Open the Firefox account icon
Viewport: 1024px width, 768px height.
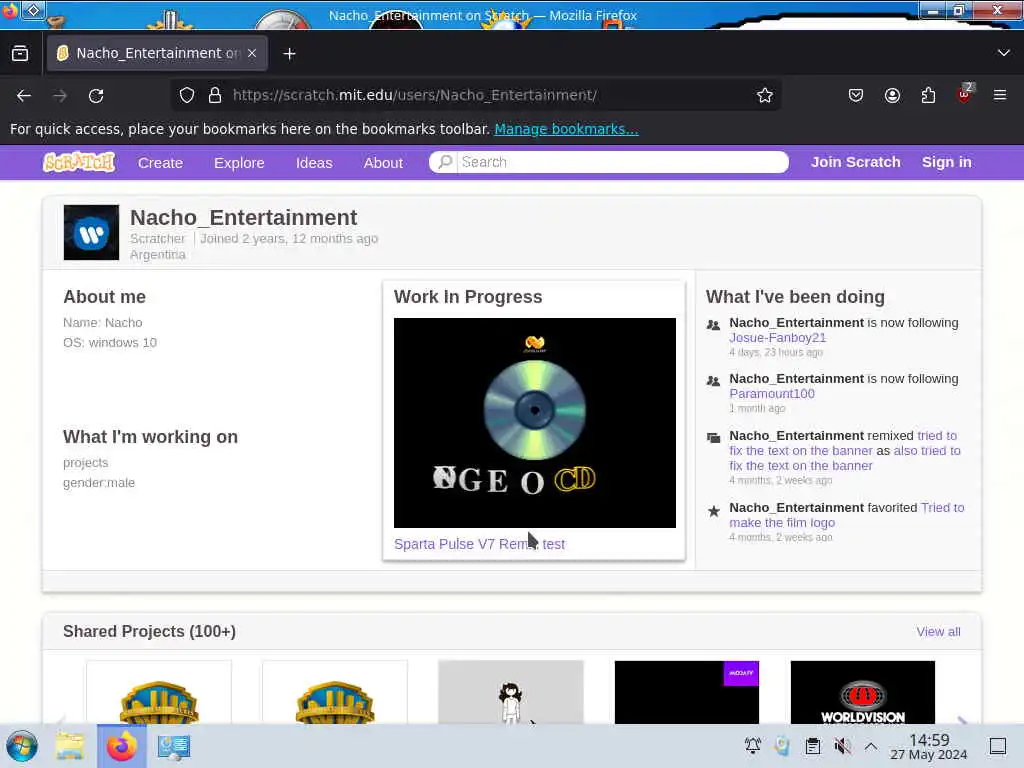[x=892, y=95]
